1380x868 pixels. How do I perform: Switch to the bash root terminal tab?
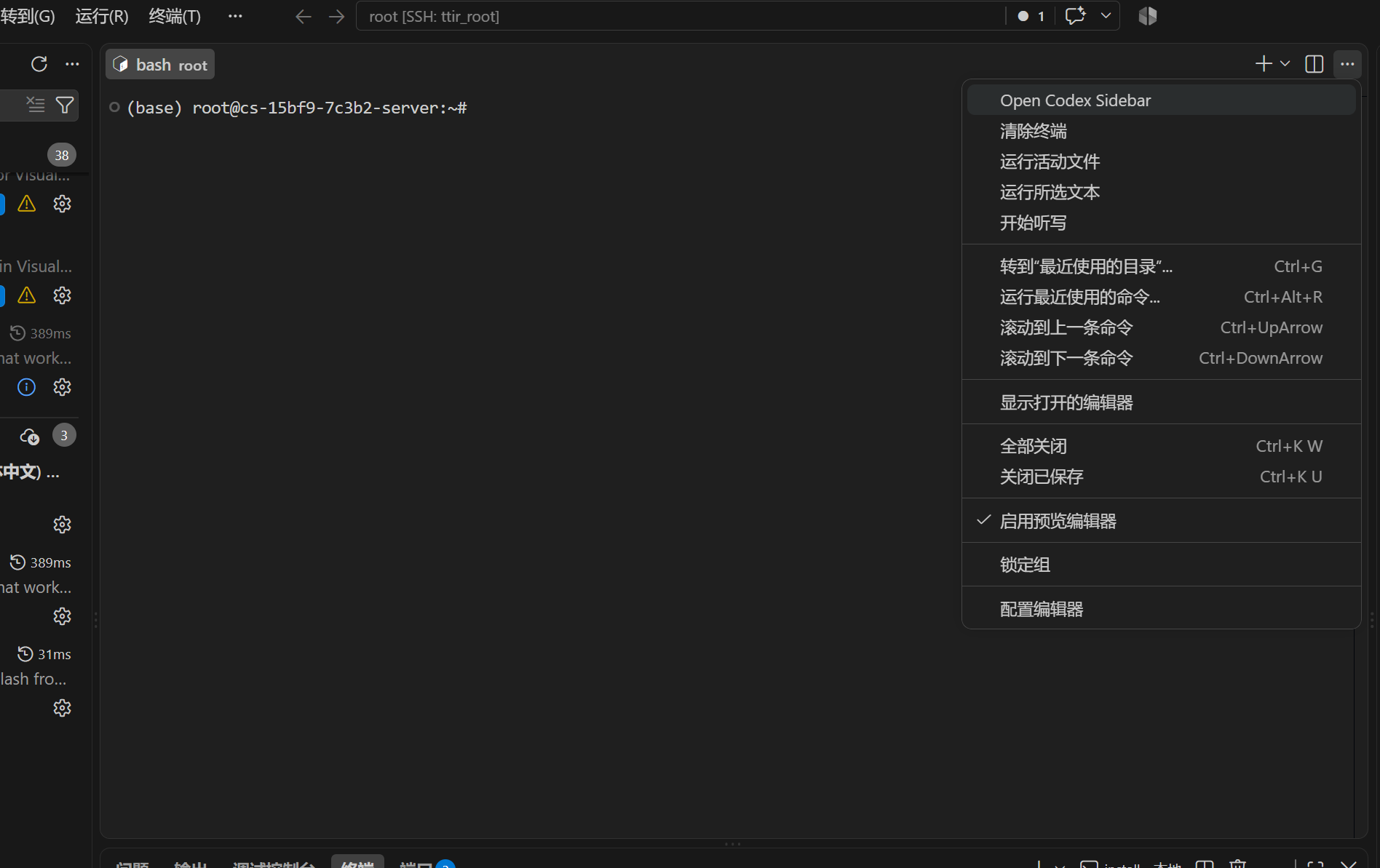tap(160, 65)
